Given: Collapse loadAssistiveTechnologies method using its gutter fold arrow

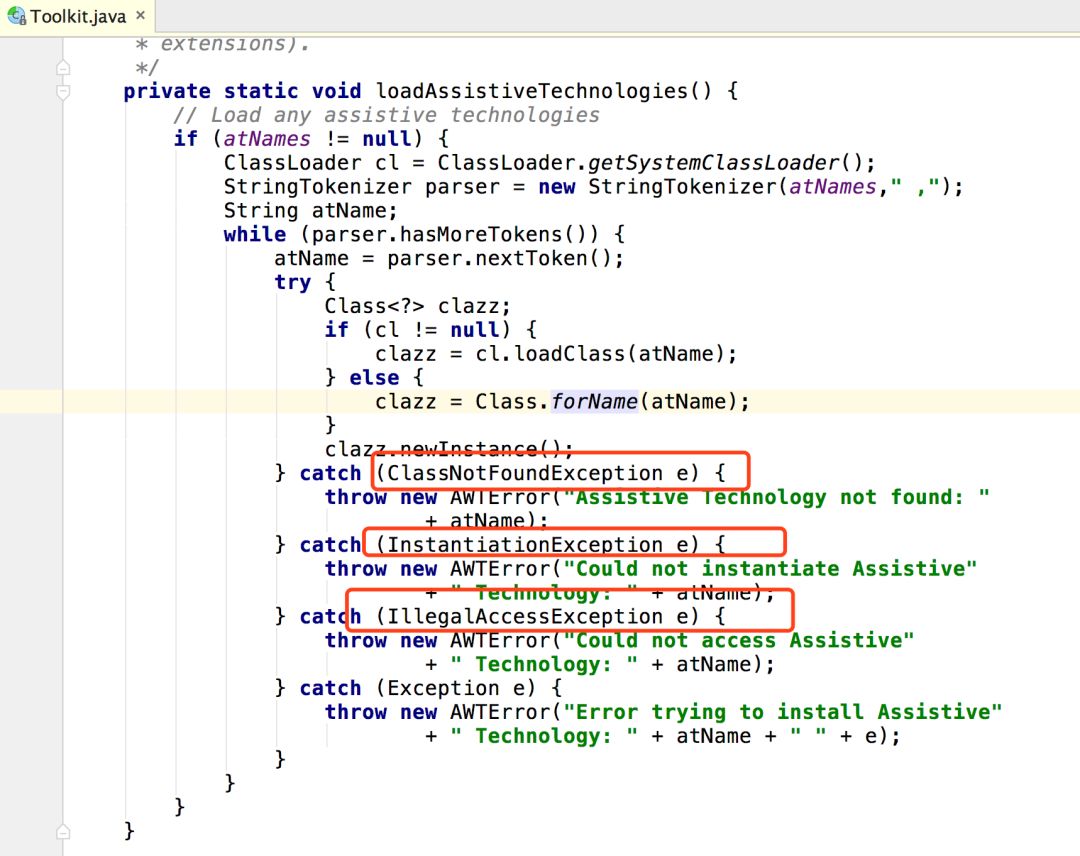Looking at the screenshot, I should tap(63, 92).
